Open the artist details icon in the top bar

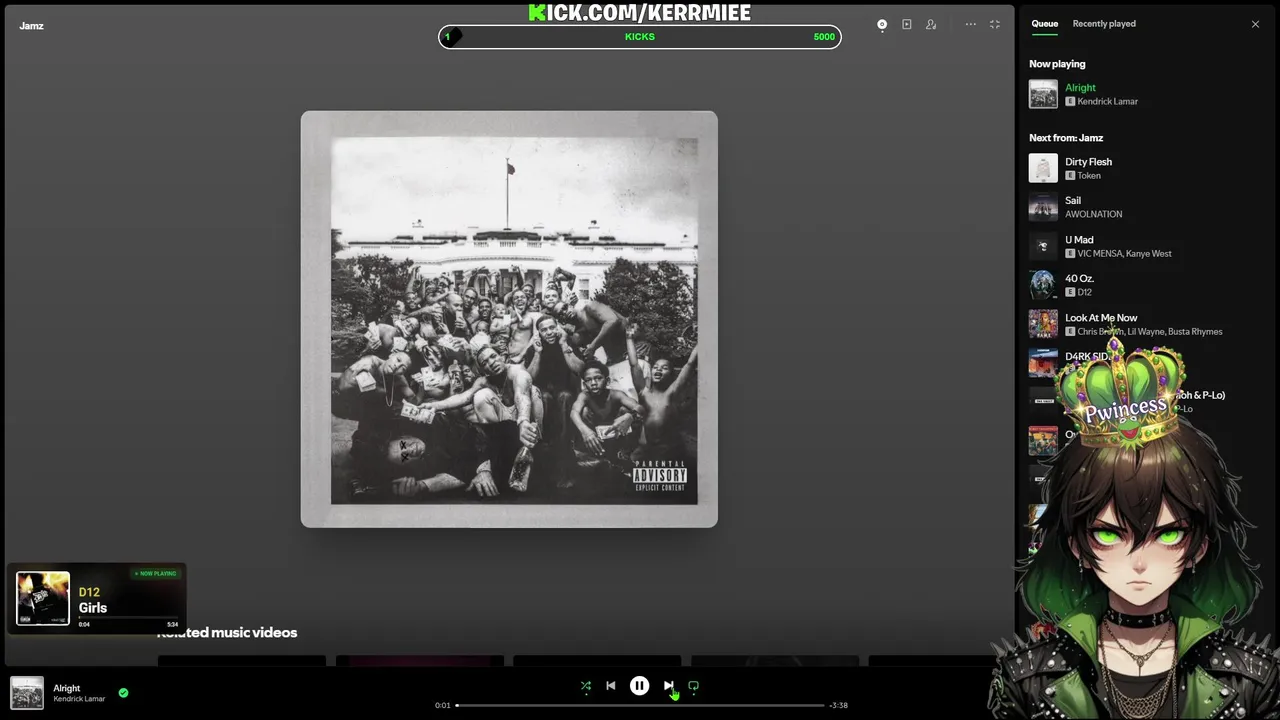point(931,24)
